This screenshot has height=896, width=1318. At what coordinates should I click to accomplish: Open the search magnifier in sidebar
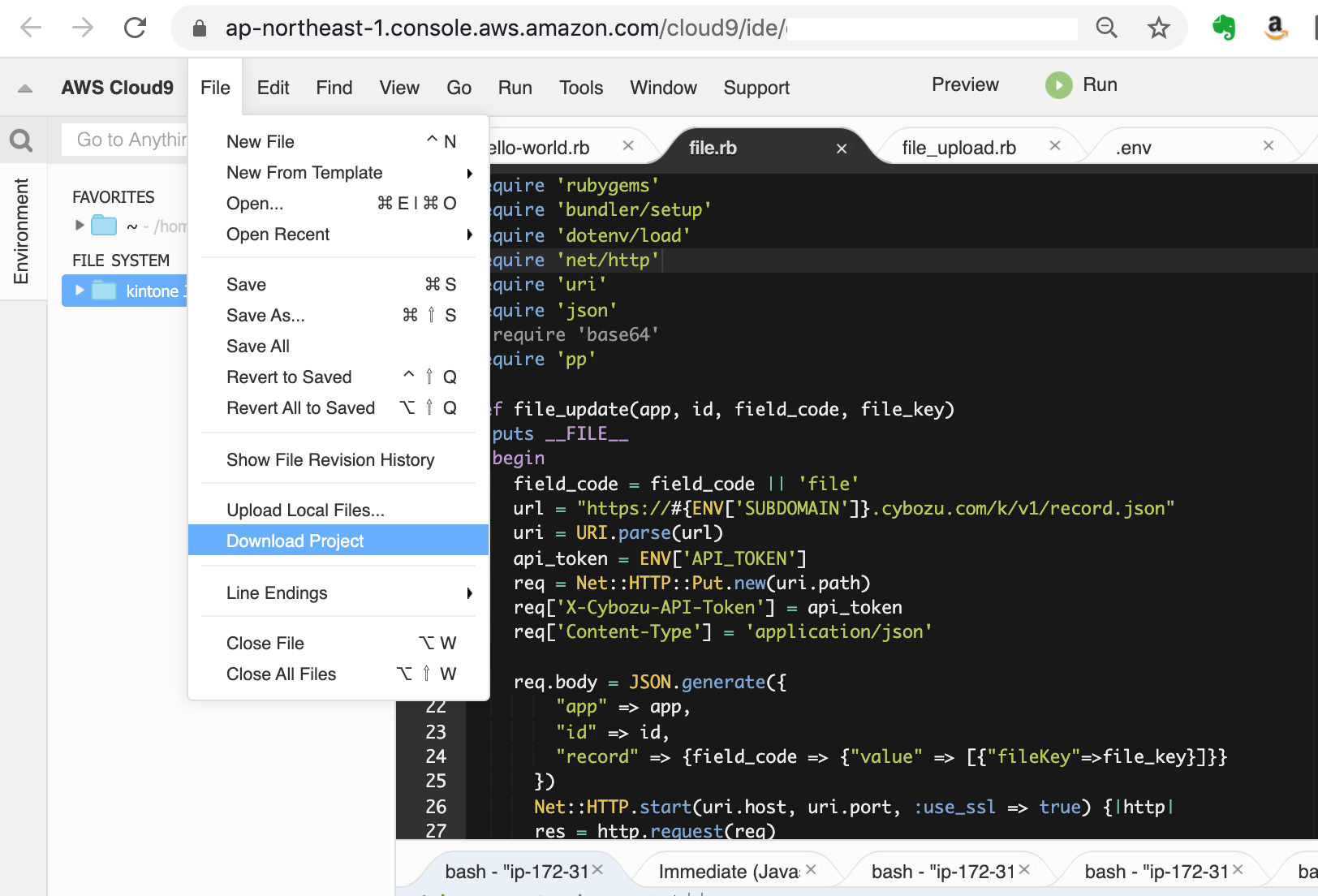point(21,140)
